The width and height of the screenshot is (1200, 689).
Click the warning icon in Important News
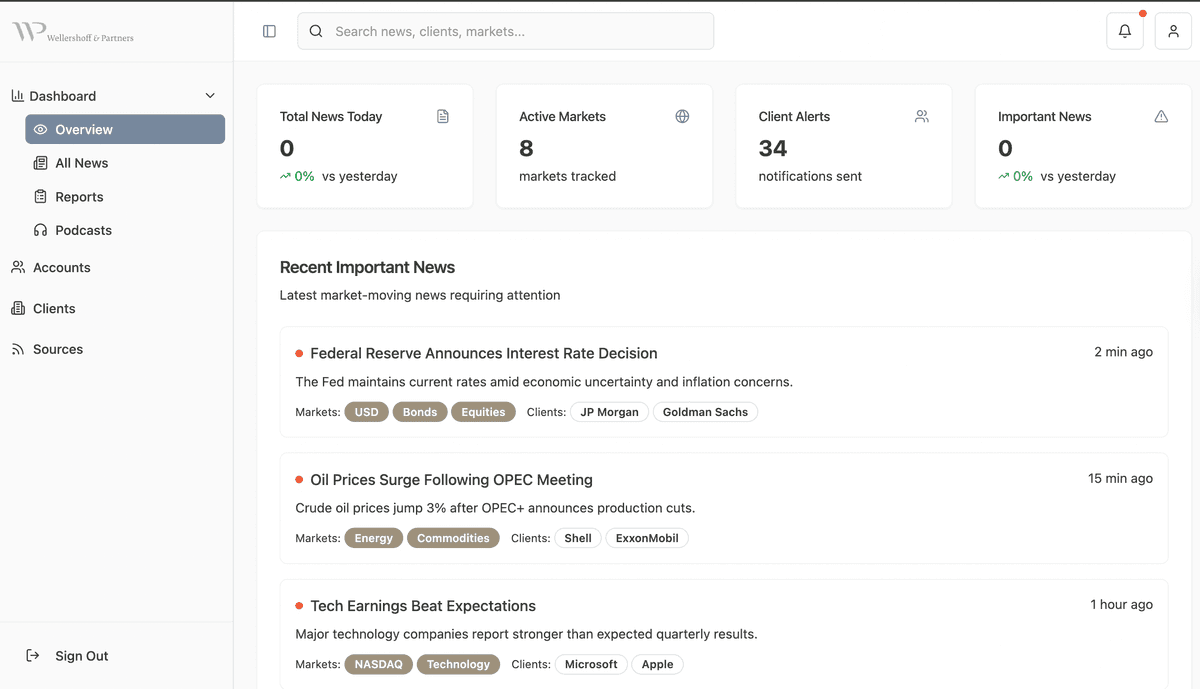pyautogui.click(x=1161, y=117)
